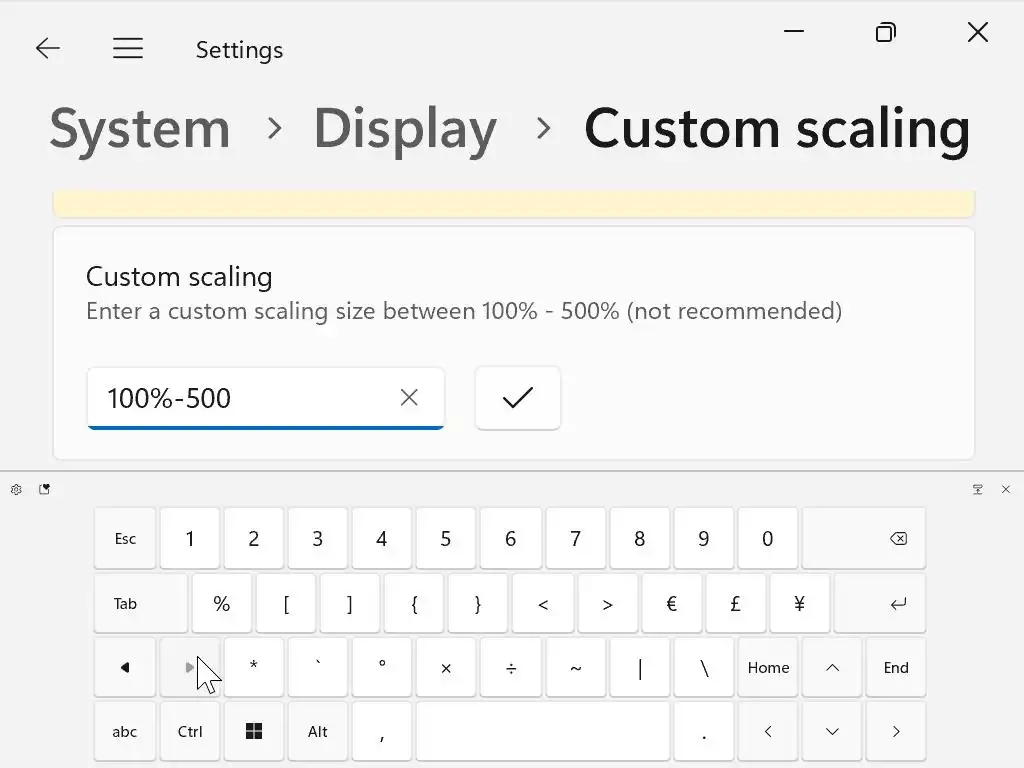Navigate to System breadcrumb

[140, 129]
